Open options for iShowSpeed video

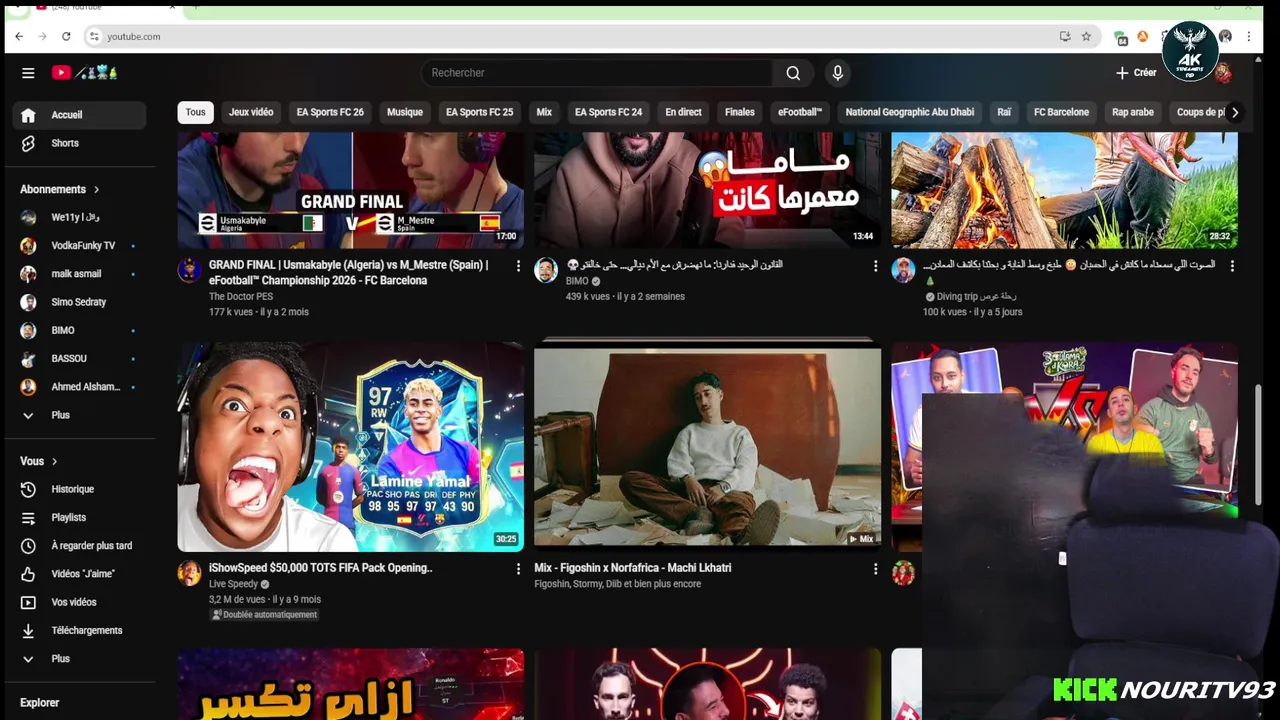coord(518,569)
